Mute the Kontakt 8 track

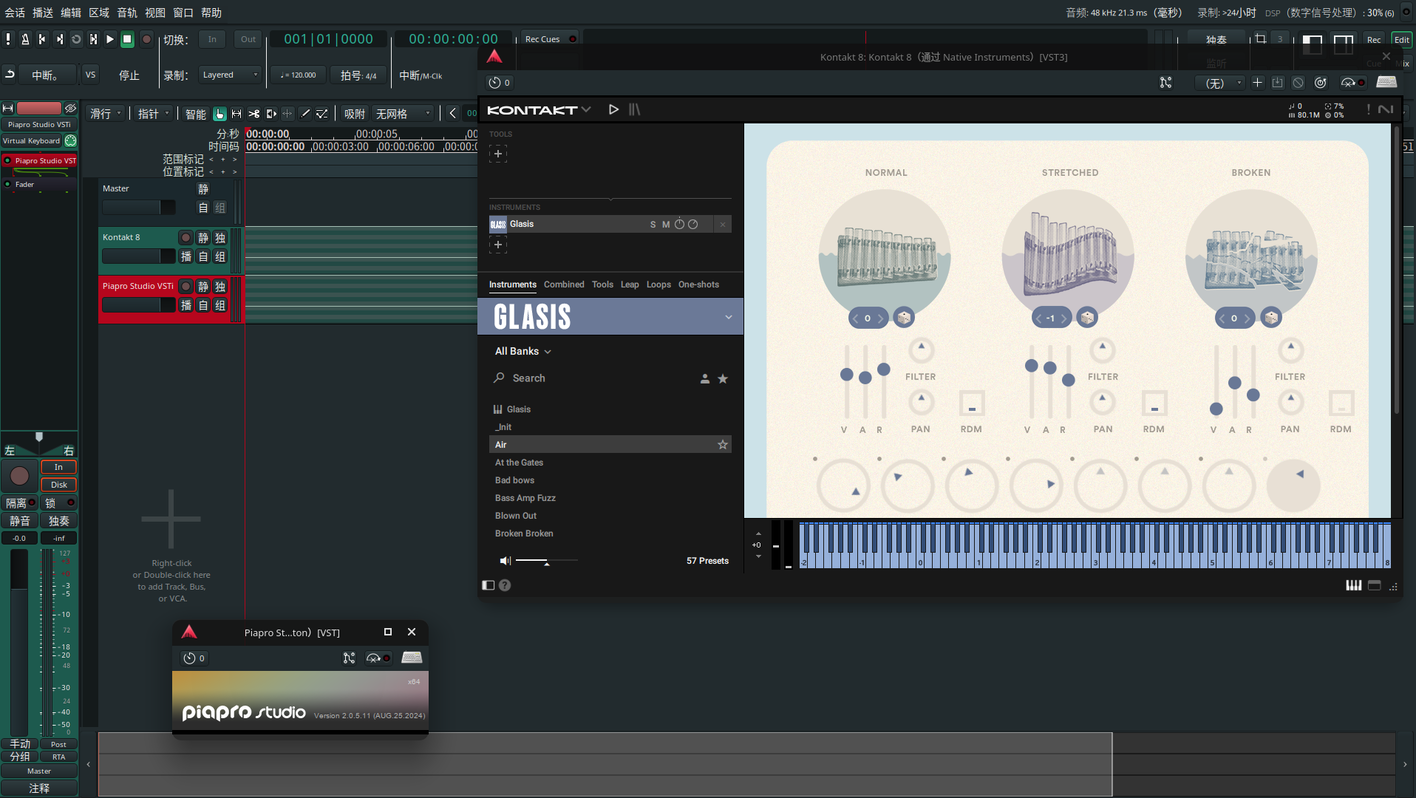coord(203,238)
